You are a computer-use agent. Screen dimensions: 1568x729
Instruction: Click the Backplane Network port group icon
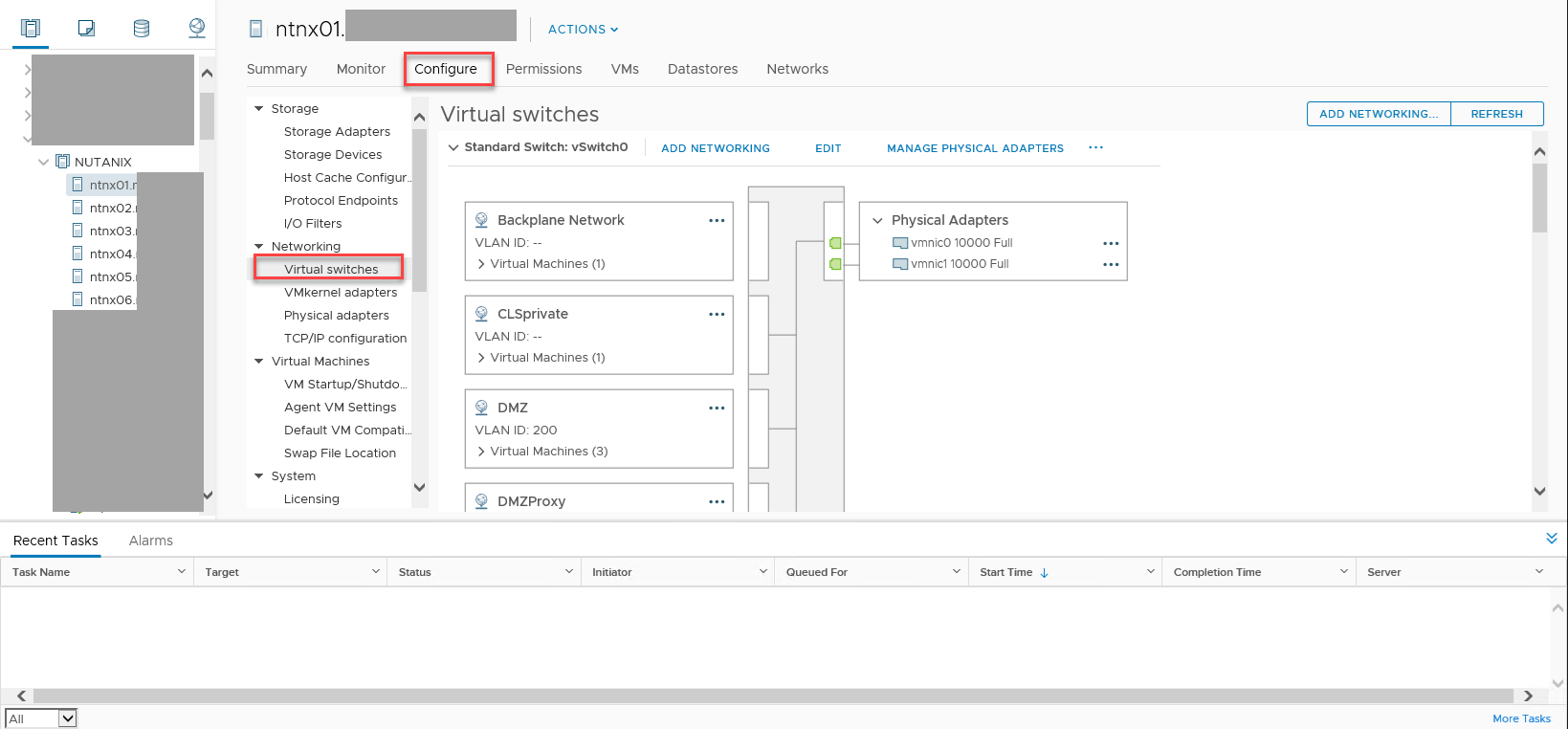482,220
